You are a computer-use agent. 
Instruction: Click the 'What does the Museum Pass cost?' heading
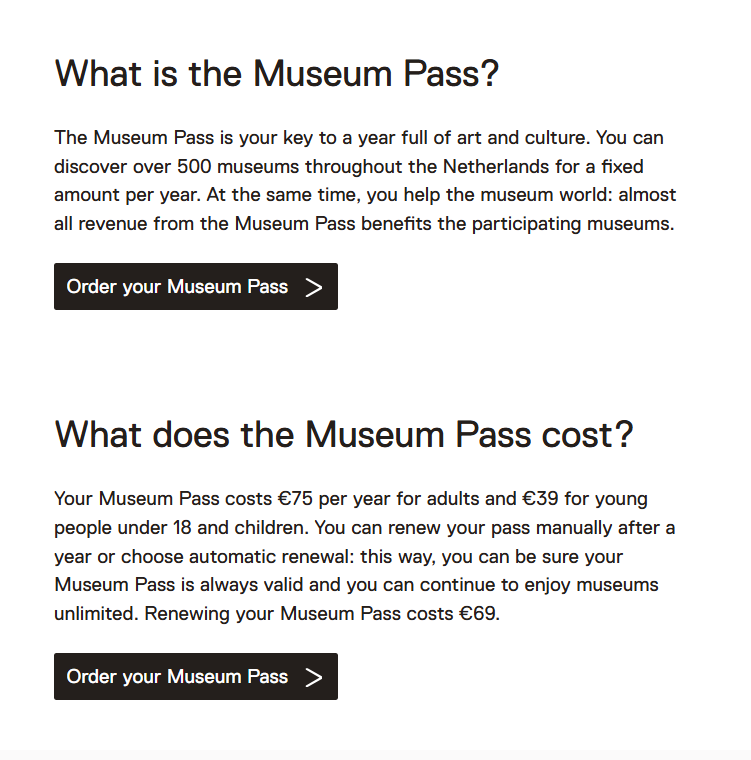(x=344, y=434)
